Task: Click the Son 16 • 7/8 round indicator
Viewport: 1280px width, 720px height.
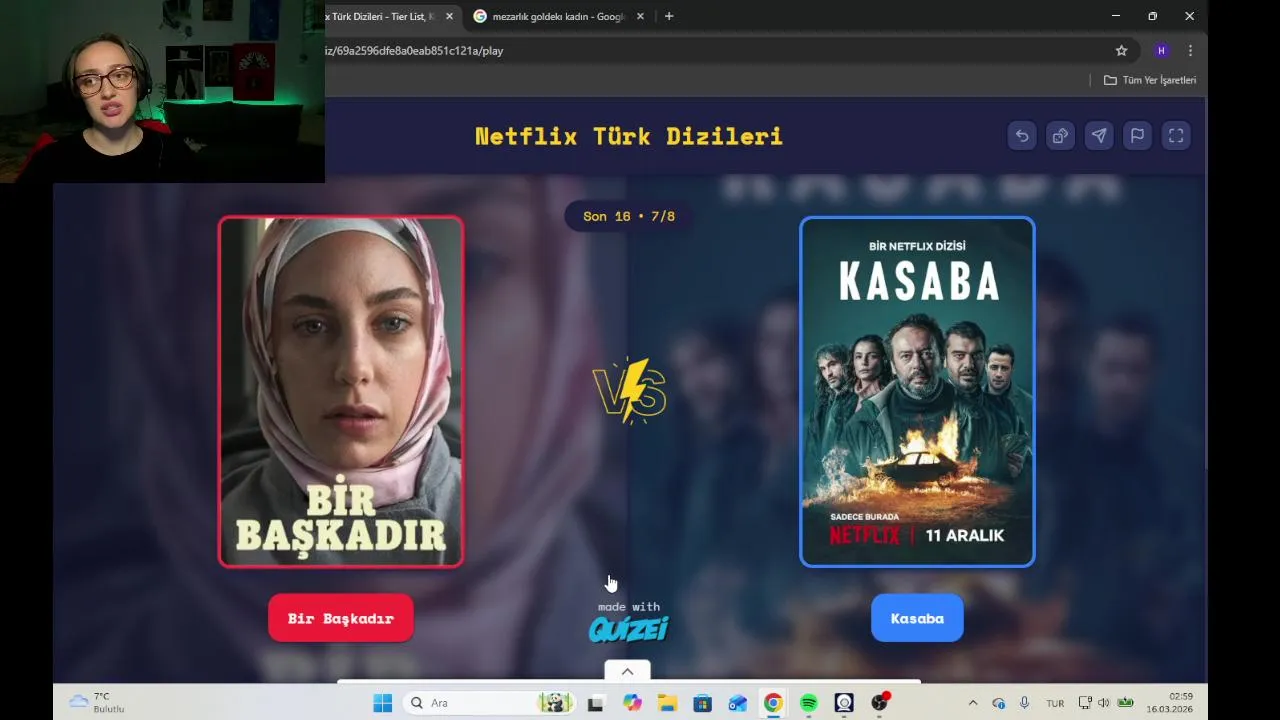Action: [628, 216]
